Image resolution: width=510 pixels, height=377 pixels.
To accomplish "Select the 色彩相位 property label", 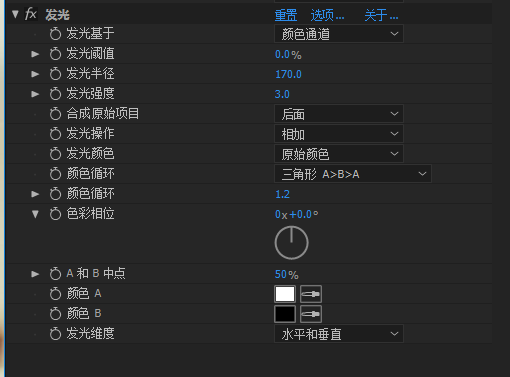I will pos(90,213).
